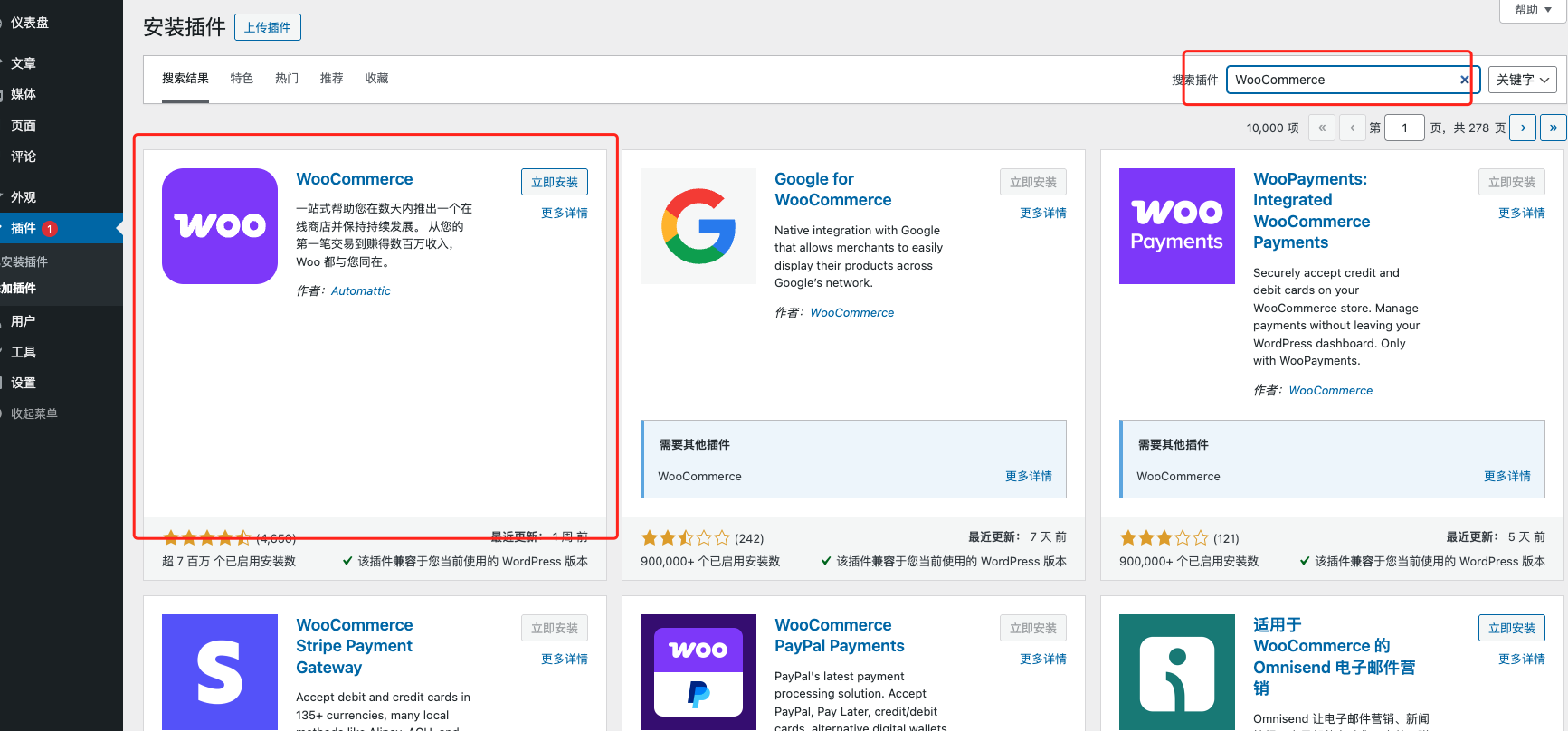Open 插件 menu in the sidebar
The height and width of the screenshot is (731, 1568).
coord(24,228)
